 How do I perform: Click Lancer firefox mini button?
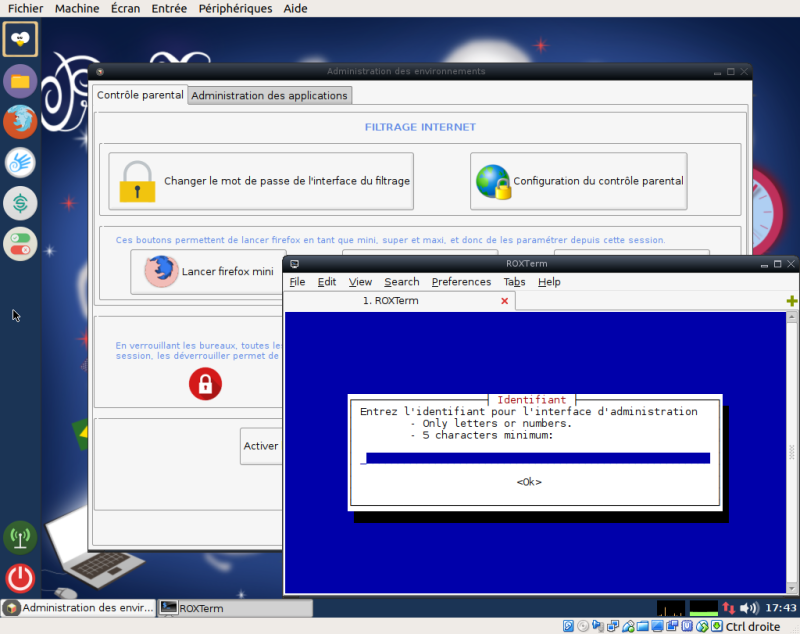(208, 271)
